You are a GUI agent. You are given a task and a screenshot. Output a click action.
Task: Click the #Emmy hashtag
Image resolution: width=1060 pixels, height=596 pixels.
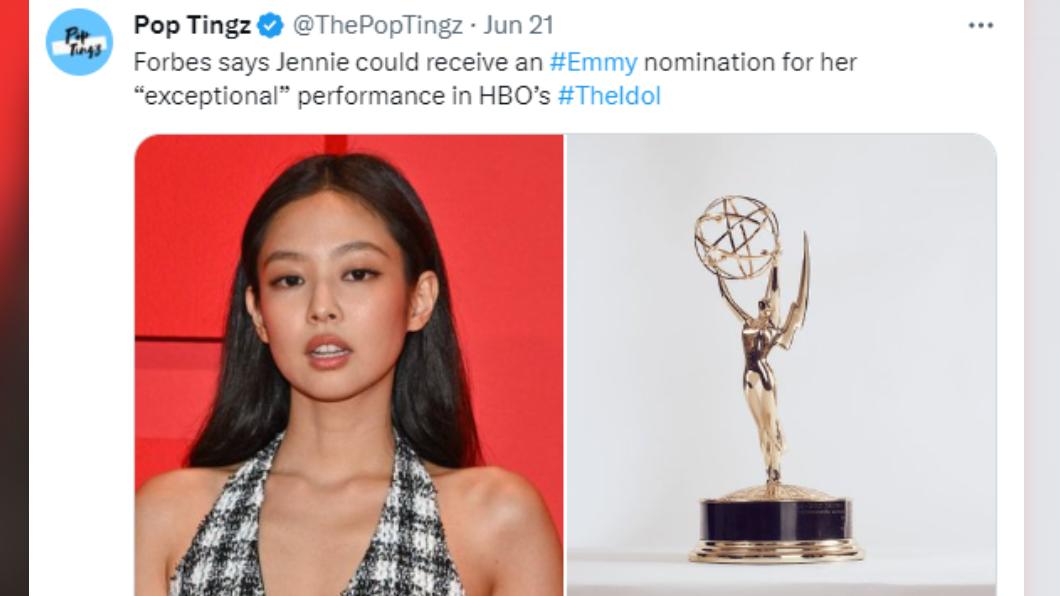pyautogui.click(x=593, y=62)
